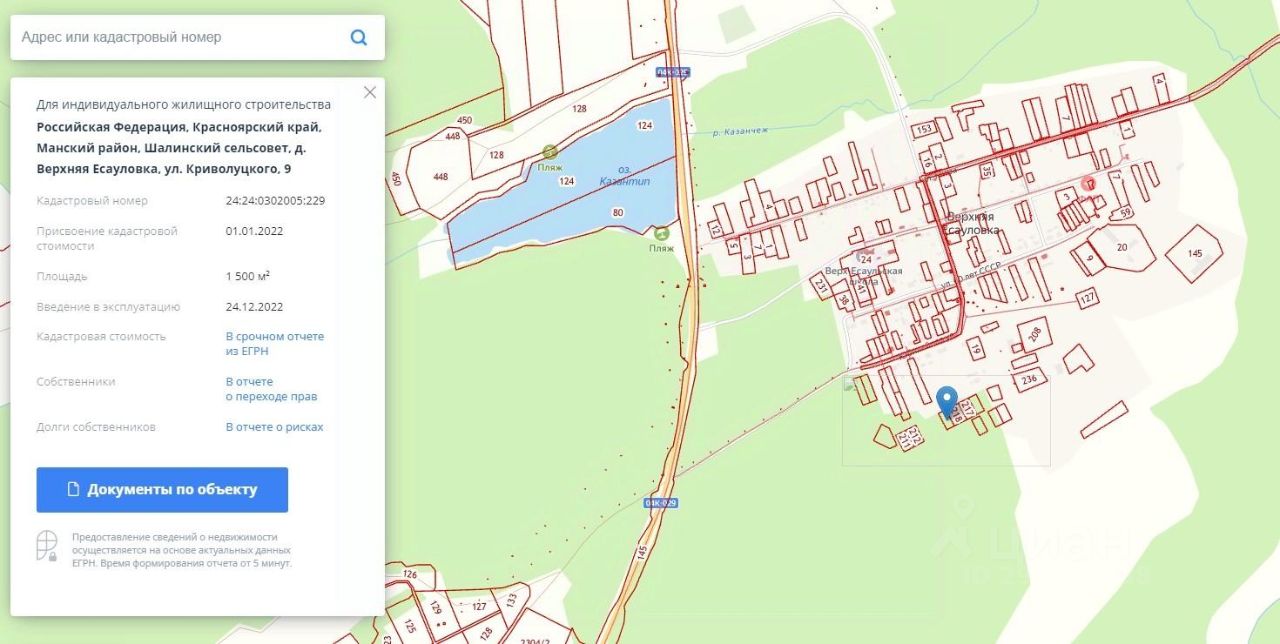Image resolution: width=1280 pixels, height=644 pixels.
Task: Click the red point-of-interest marker in the village
Action: [1089, 184]
